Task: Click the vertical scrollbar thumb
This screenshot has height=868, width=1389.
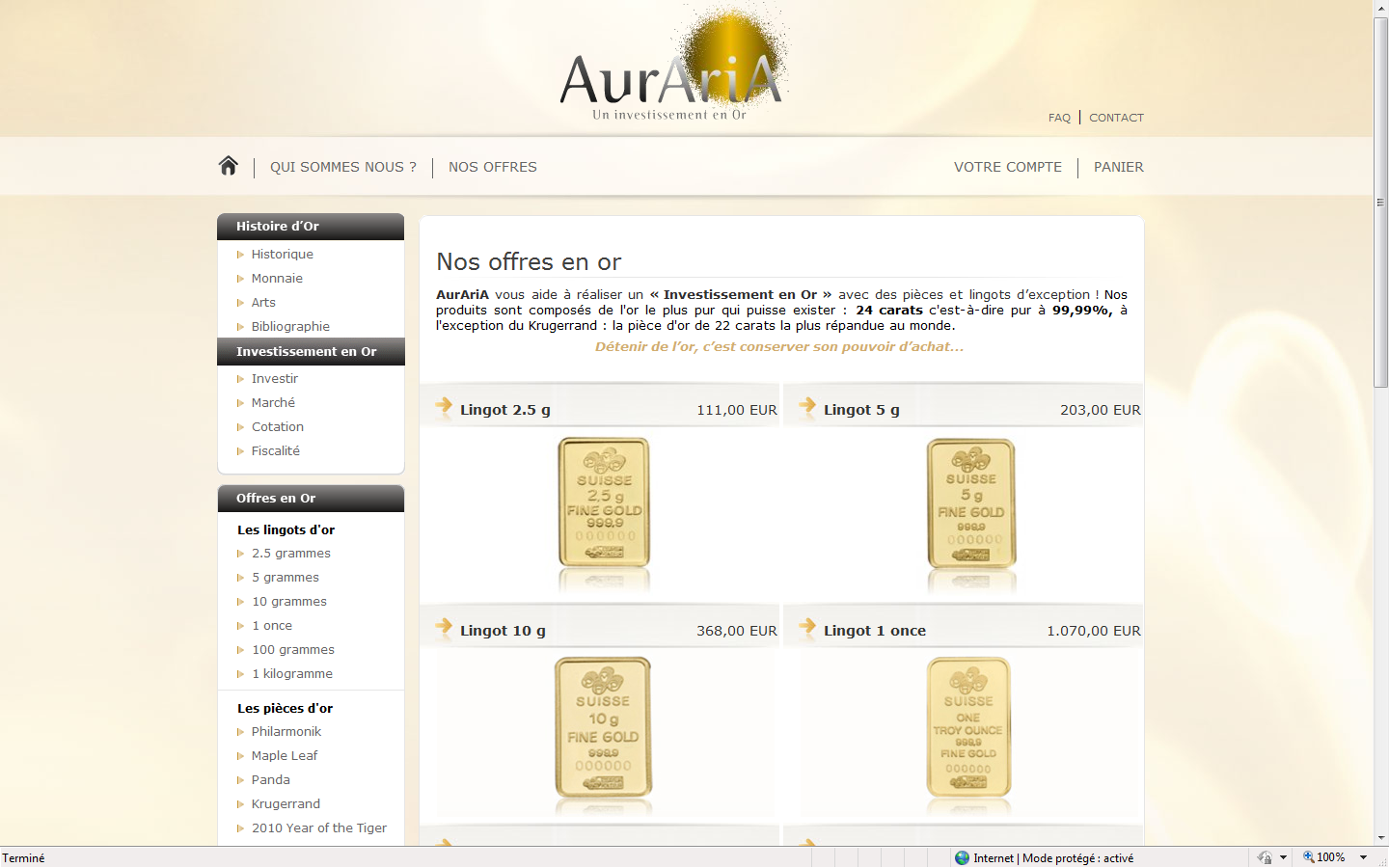Action: (x=1381, y=203)
